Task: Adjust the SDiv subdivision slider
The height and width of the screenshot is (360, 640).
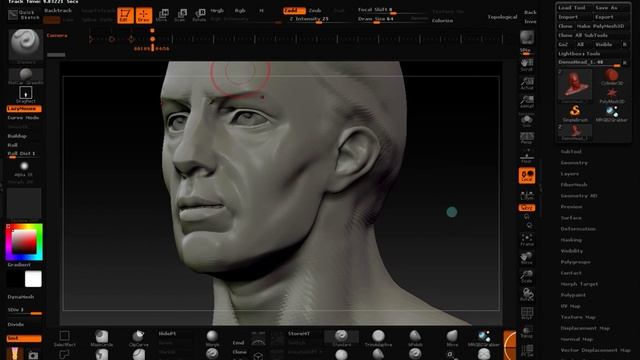Action: coord(24,311)
